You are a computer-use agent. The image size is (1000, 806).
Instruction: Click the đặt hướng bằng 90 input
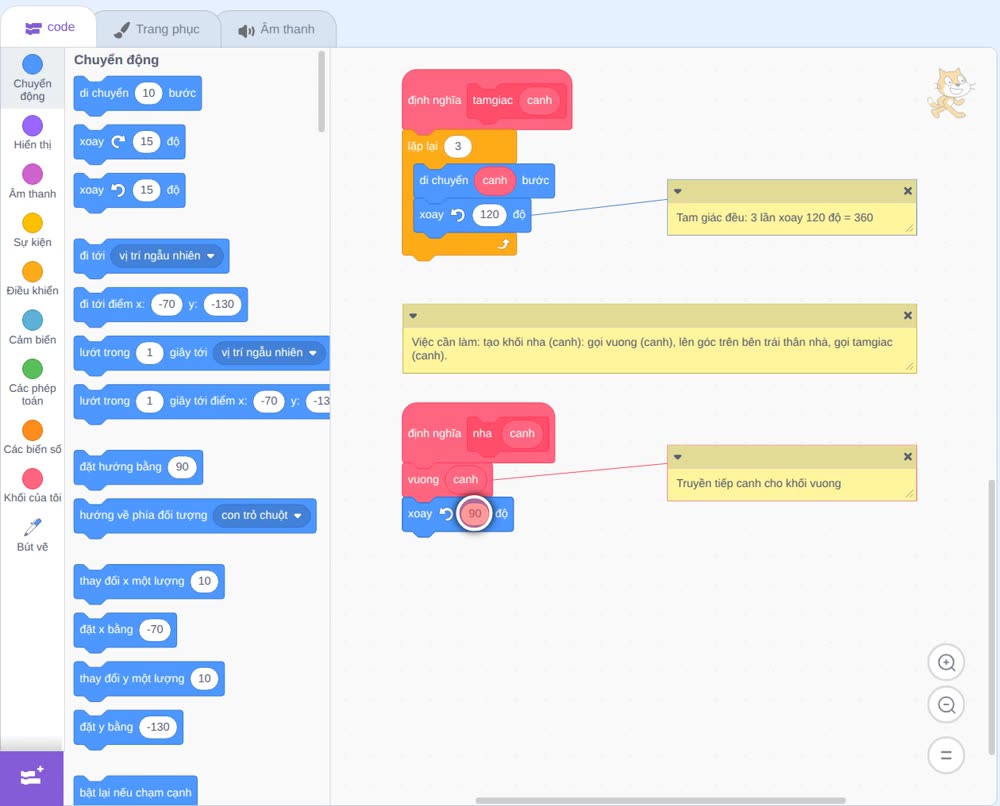coord(182,467)
